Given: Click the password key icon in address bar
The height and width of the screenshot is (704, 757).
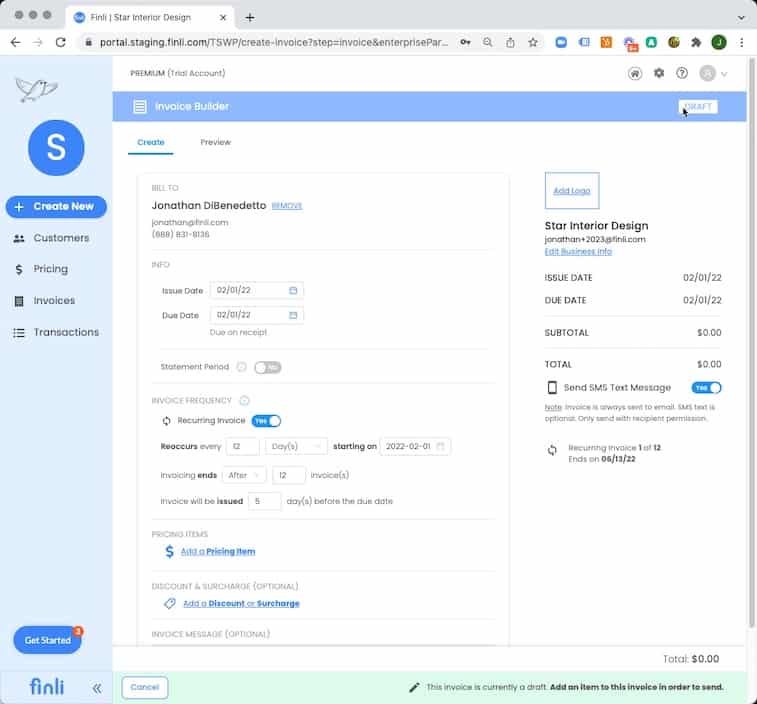Looking at the screenshot, I should pos(465,42).
